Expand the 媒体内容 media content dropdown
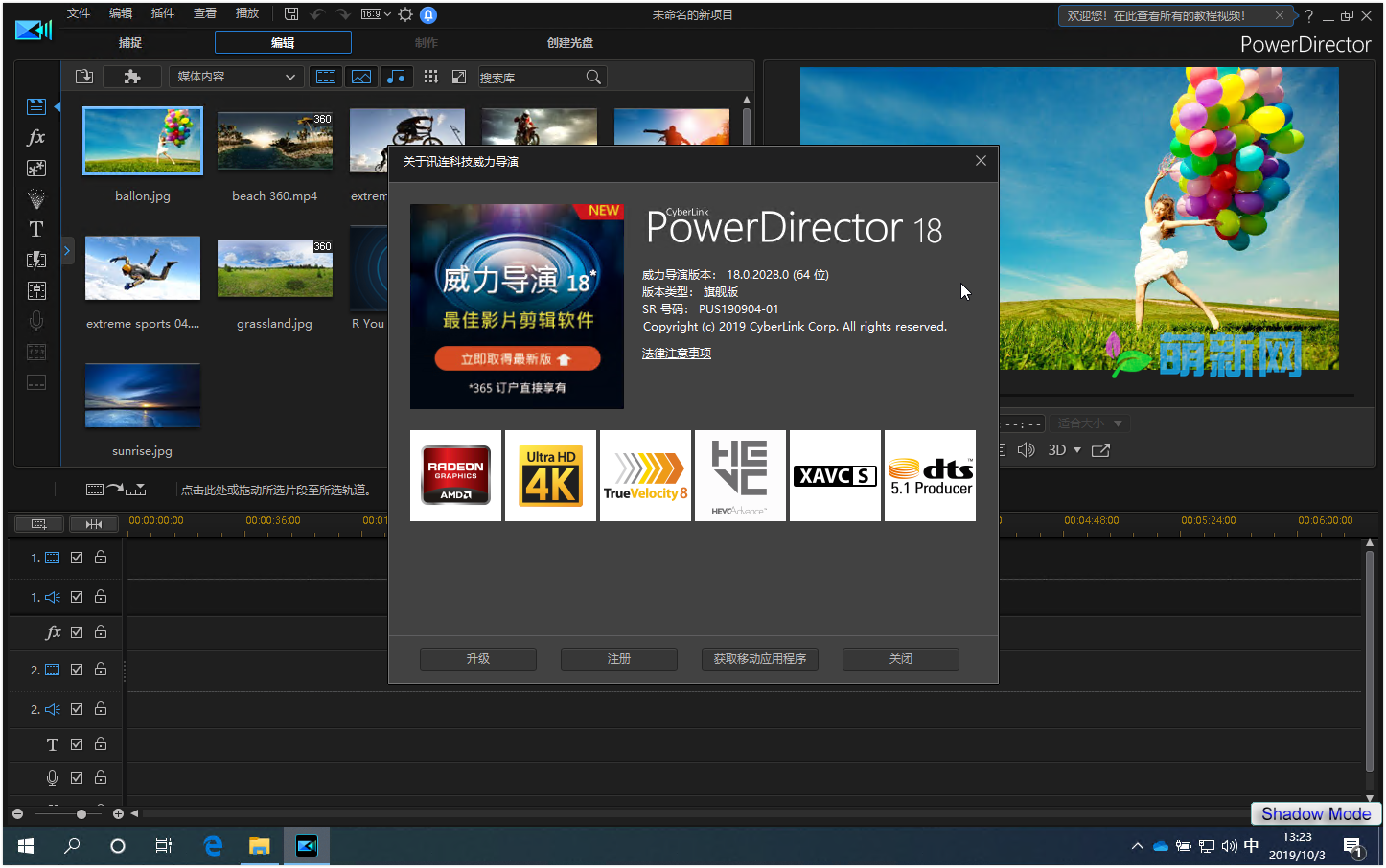 236,77
